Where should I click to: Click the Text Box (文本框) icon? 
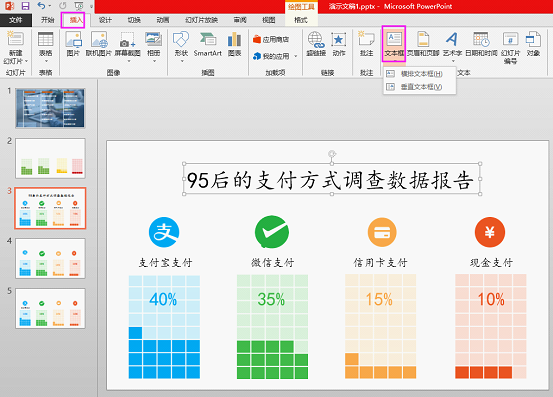click(394, 39)
